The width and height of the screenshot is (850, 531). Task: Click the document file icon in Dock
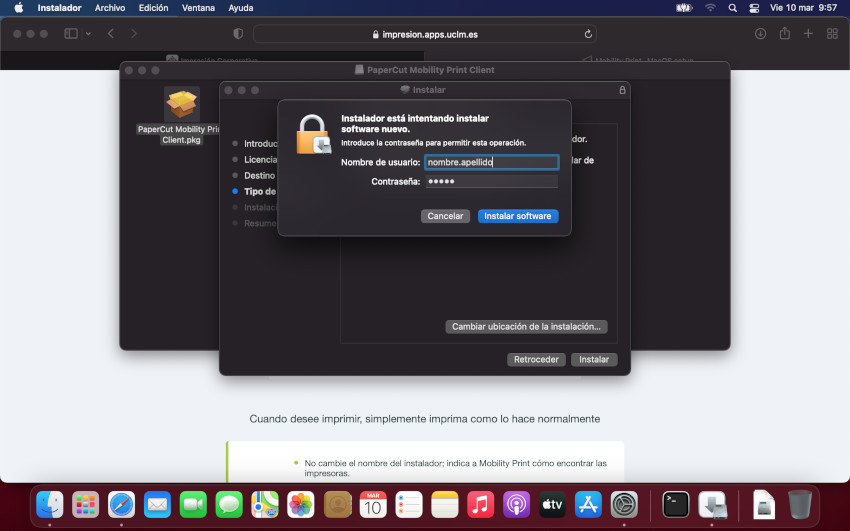(764, 504)
